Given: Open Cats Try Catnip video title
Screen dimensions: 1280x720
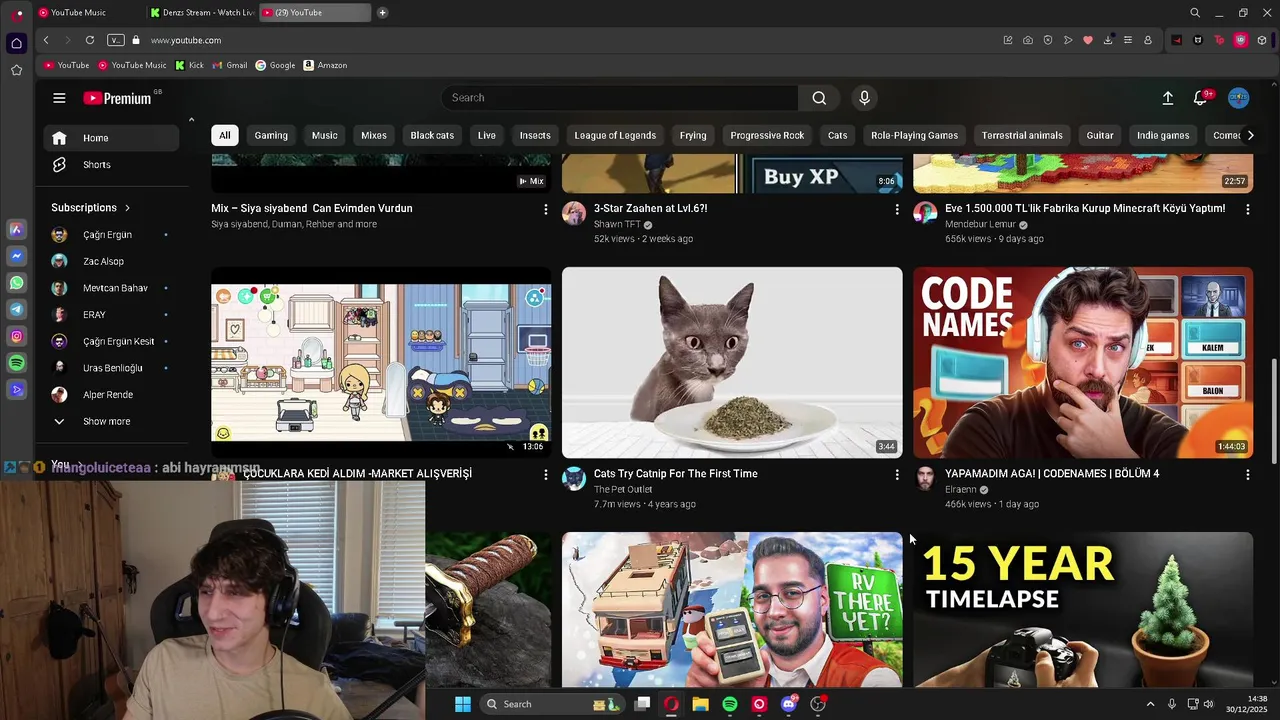Looking at the screenshot, I should tap(676, 474).
